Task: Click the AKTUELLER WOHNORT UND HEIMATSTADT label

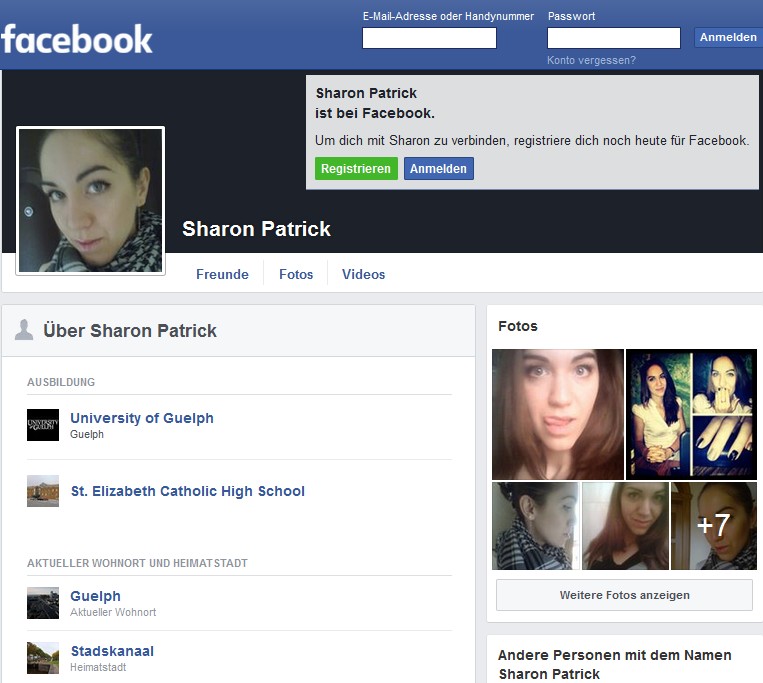Action: pyautogui.click(x=137, y=563)
